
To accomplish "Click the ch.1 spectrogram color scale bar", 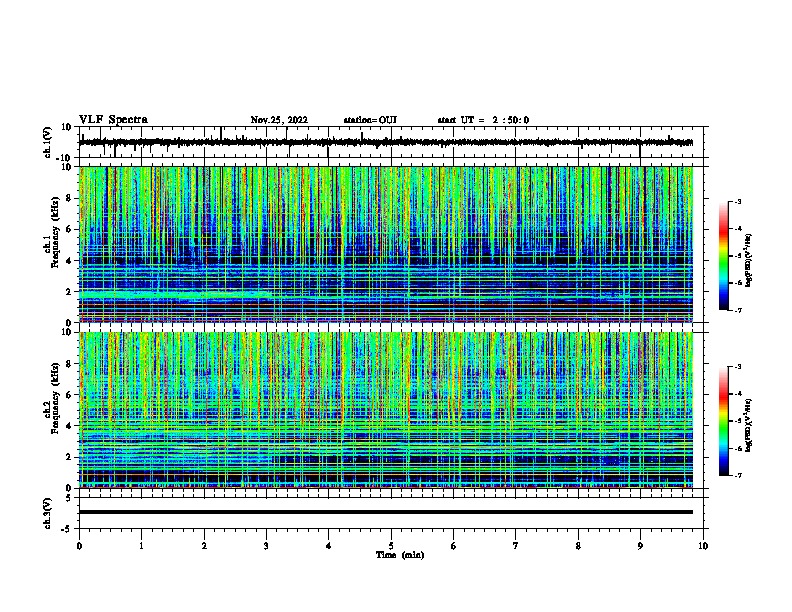I will 723,256.
